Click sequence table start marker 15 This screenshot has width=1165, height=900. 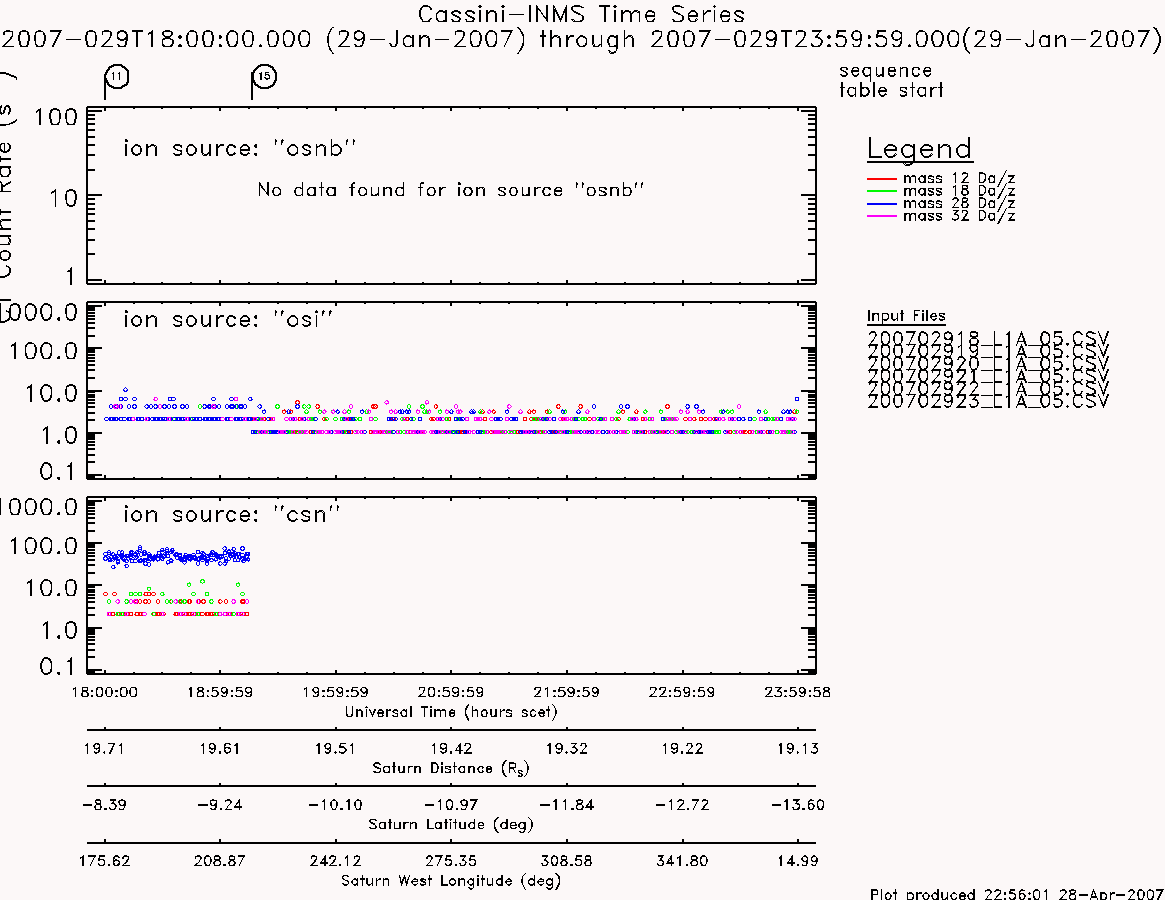[x=264, y=77]
